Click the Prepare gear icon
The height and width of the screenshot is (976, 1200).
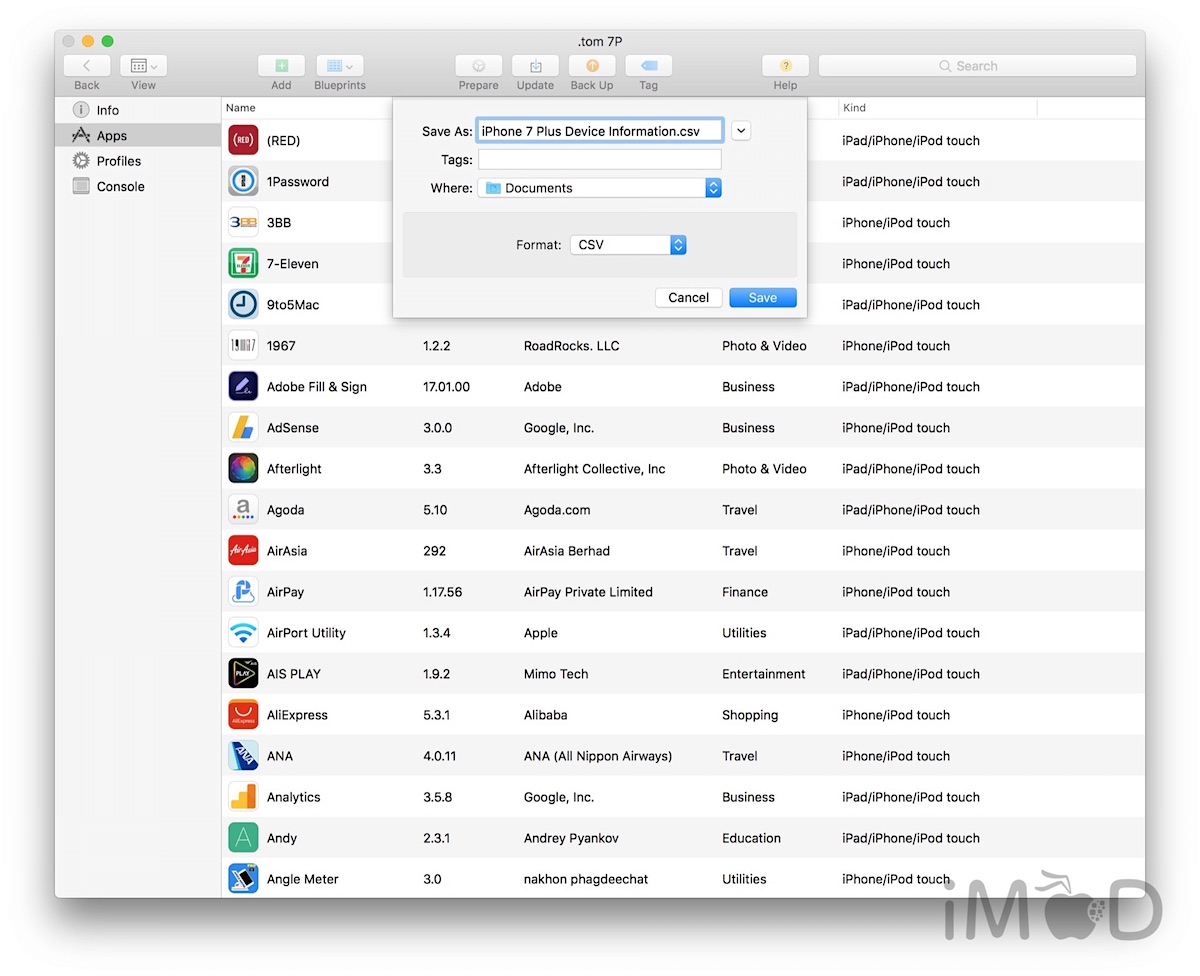(x=478, y=66)
